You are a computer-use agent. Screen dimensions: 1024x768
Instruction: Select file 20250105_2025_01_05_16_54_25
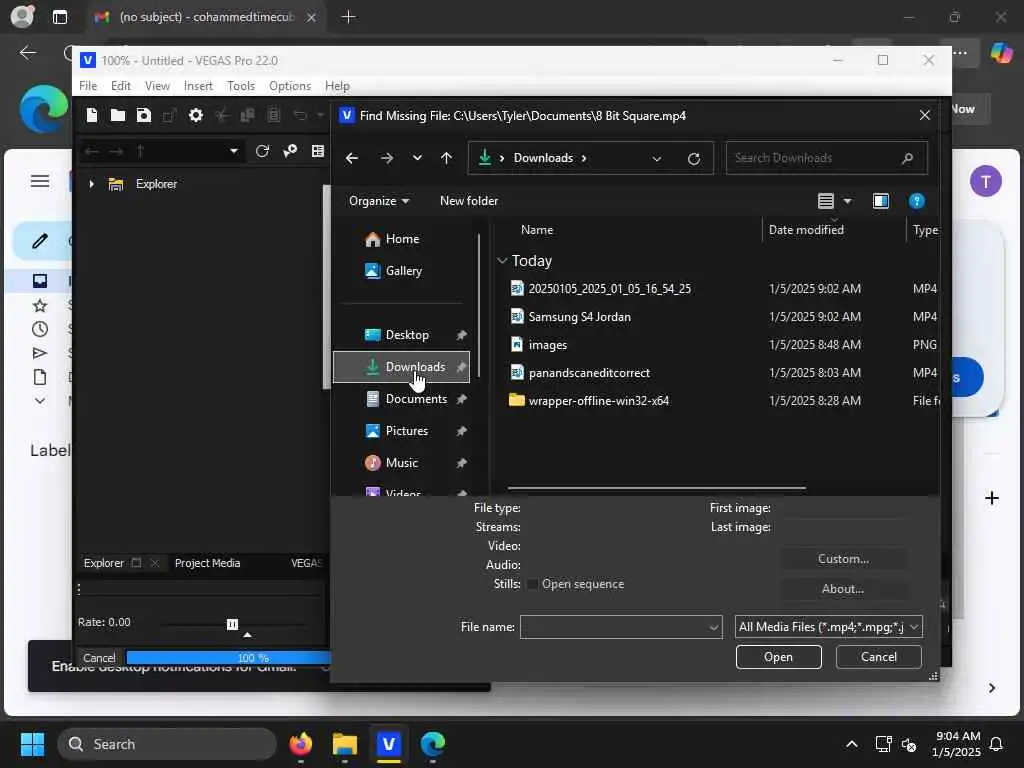(609, 289)
